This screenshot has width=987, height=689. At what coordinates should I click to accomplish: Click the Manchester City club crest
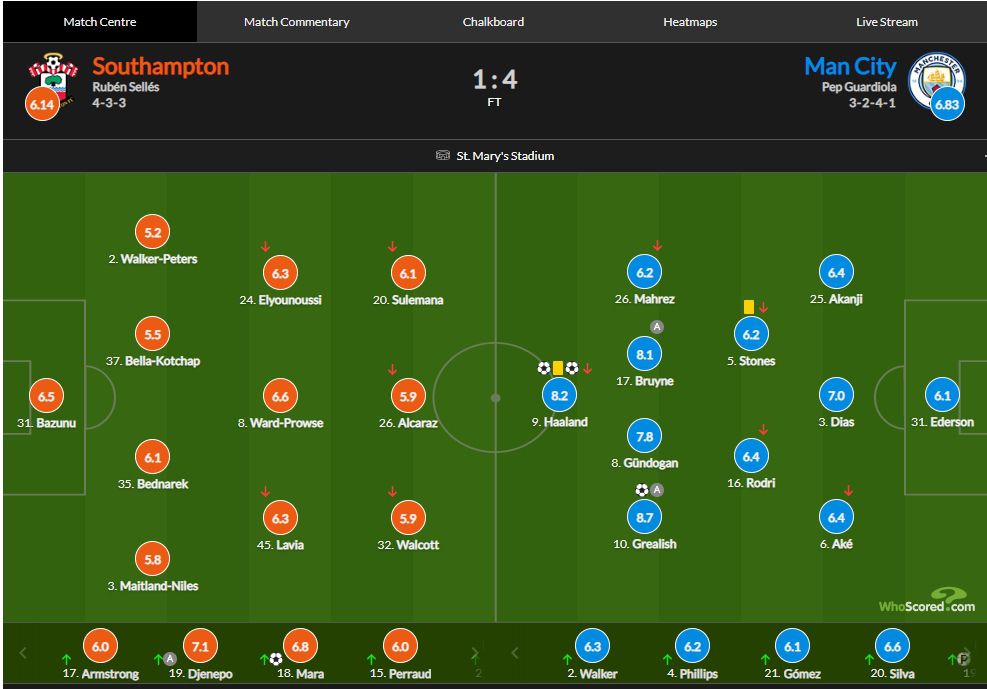coord(936,77)
